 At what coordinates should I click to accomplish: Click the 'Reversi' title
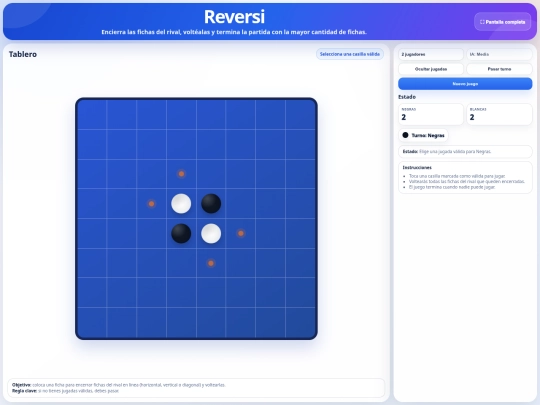[x=234, y=17]
